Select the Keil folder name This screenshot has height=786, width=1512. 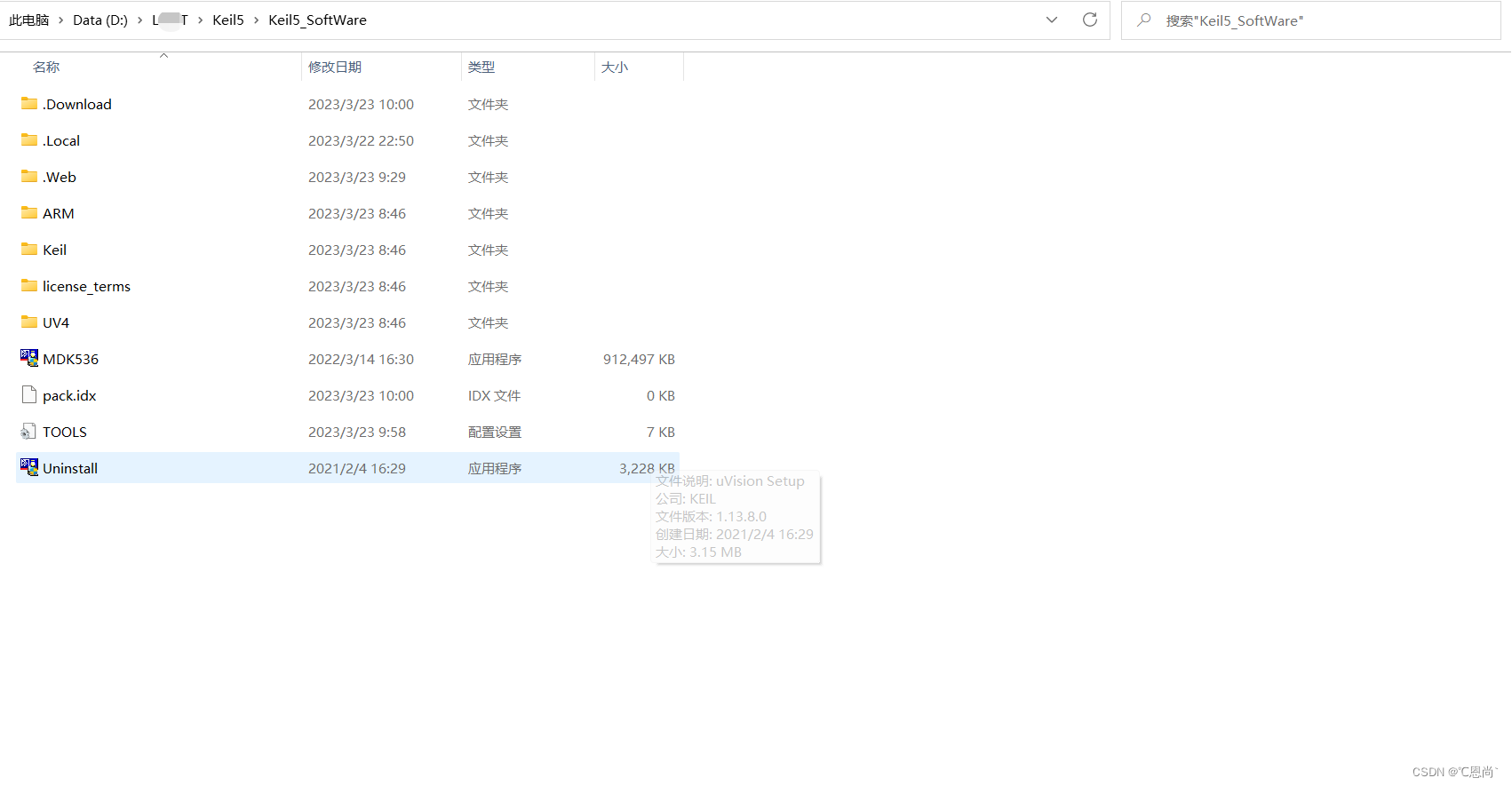[x=55, y=250]
